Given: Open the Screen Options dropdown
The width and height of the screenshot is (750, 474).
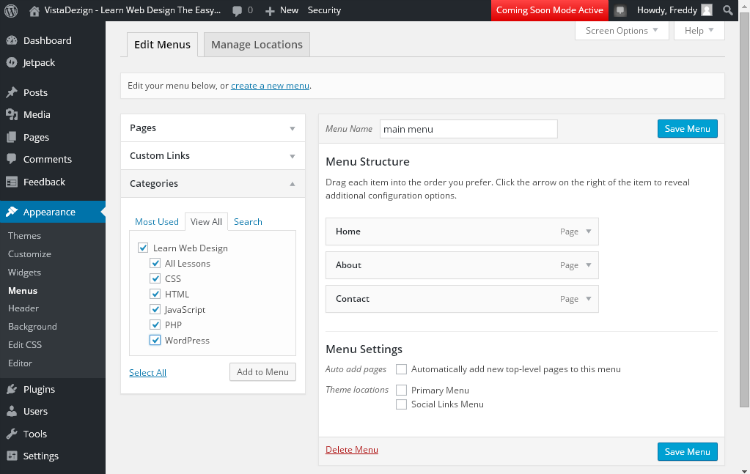Looking at the screenshot, I should tap(622, 31).
